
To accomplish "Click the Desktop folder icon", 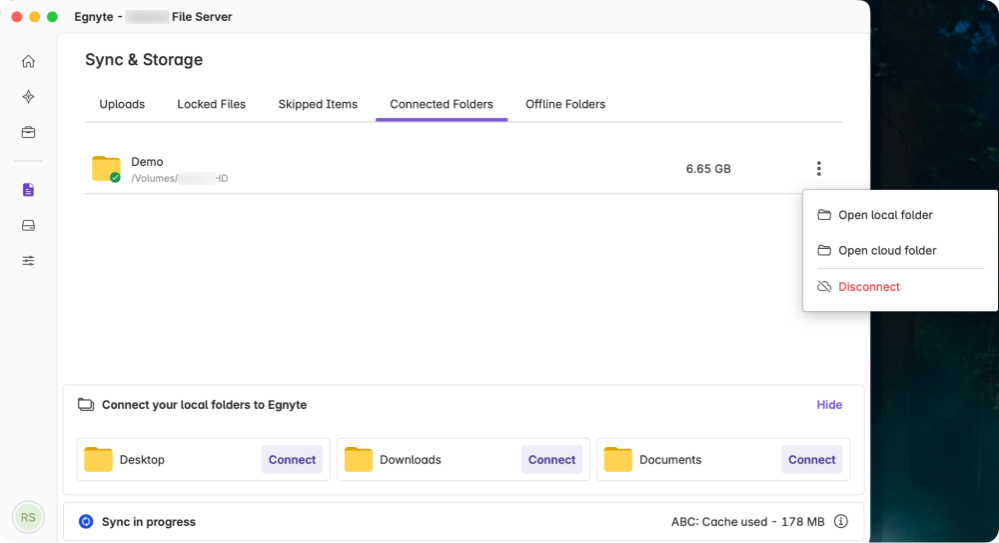I will 98,460.
